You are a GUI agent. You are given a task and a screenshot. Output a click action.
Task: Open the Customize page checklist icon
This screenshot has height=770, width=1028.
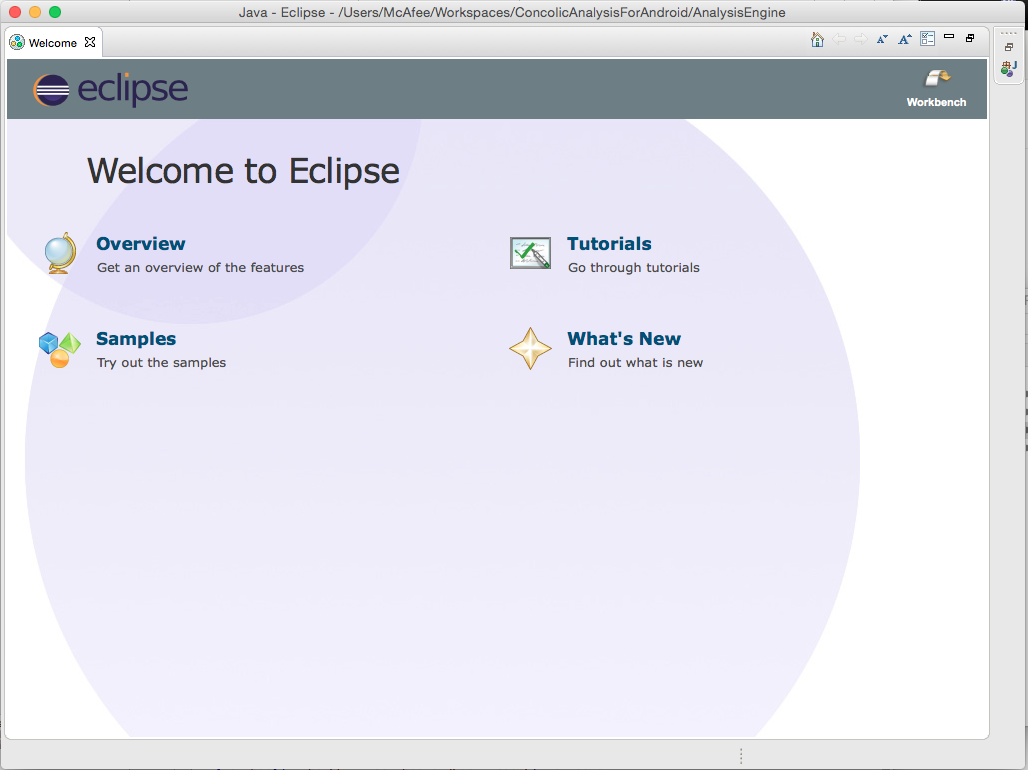click(927, 39)
